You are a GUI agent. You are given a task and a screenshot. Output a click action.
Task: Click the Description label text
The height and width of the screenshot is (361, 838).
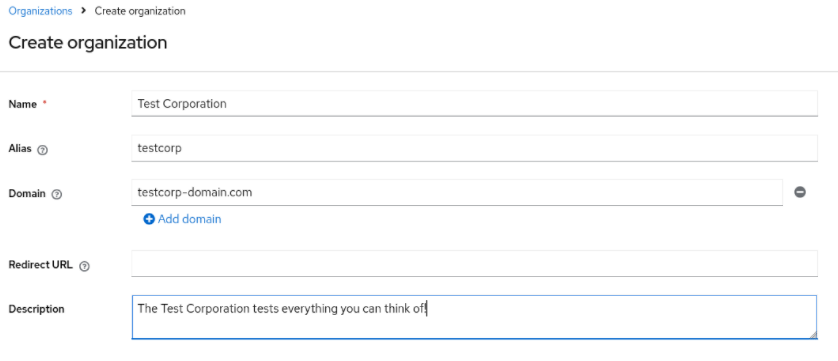coord(36,309)
